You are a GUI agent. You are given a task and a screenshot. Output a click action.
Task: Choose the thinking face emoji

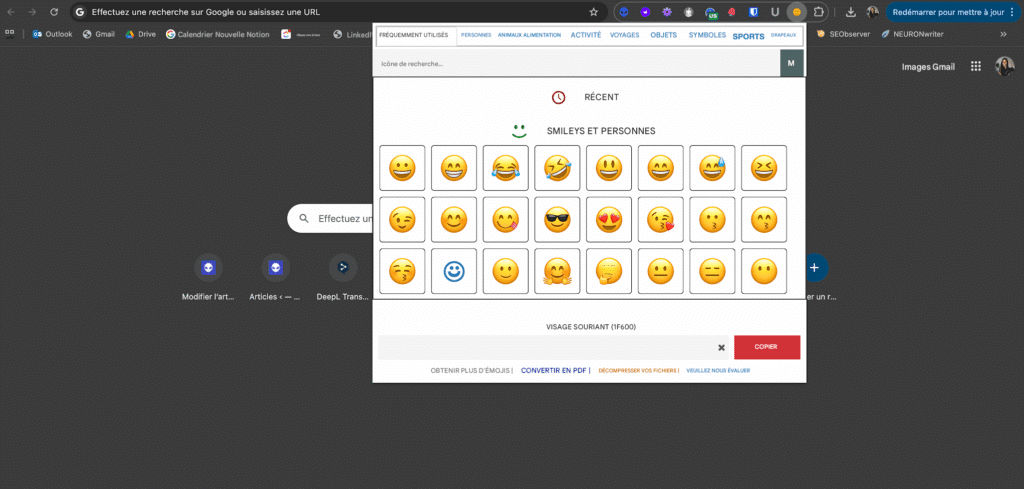609,271
